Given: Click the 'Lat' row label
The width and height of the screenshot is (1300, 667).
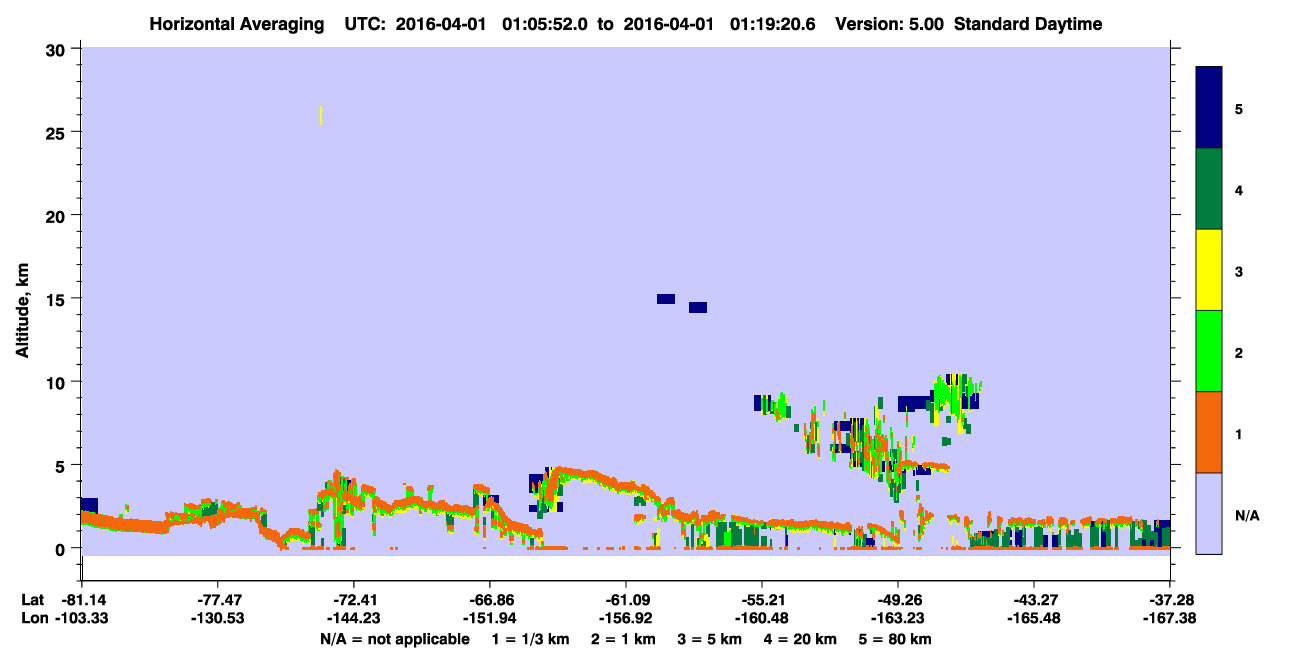Looking at the screenshot, I should 33,600.
